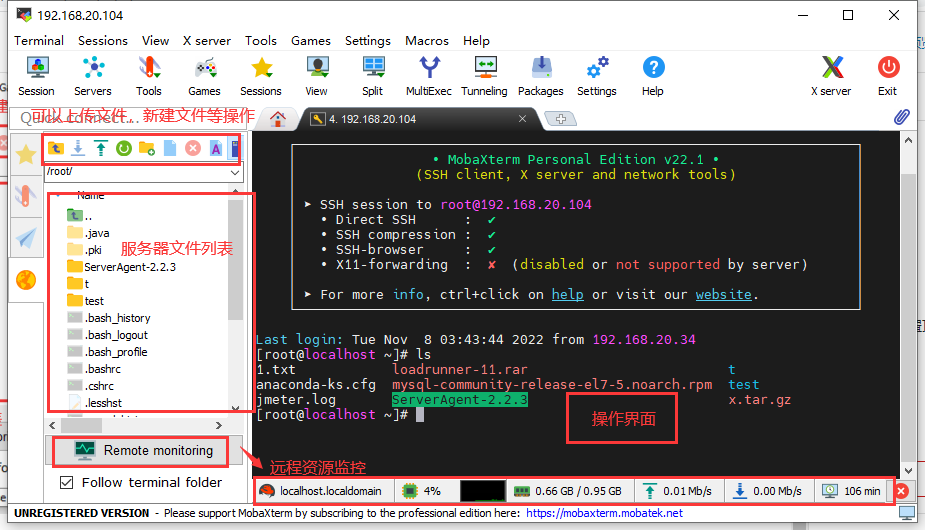Select the ServerAgent-2.2.3 folder
925x530 pixels.
130,267
